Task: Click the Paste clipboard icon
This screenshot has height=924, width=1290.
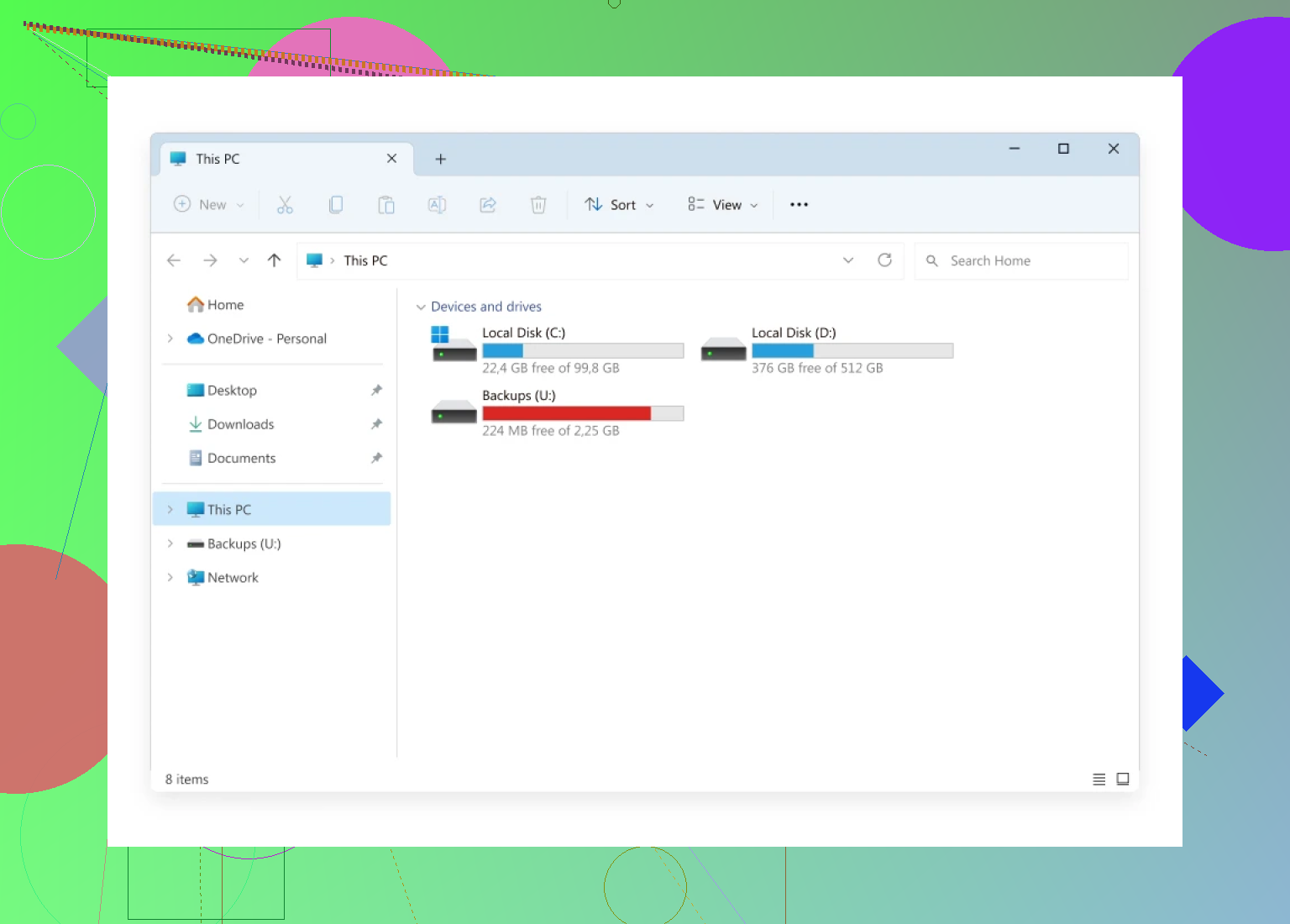Action: [386, 205]
